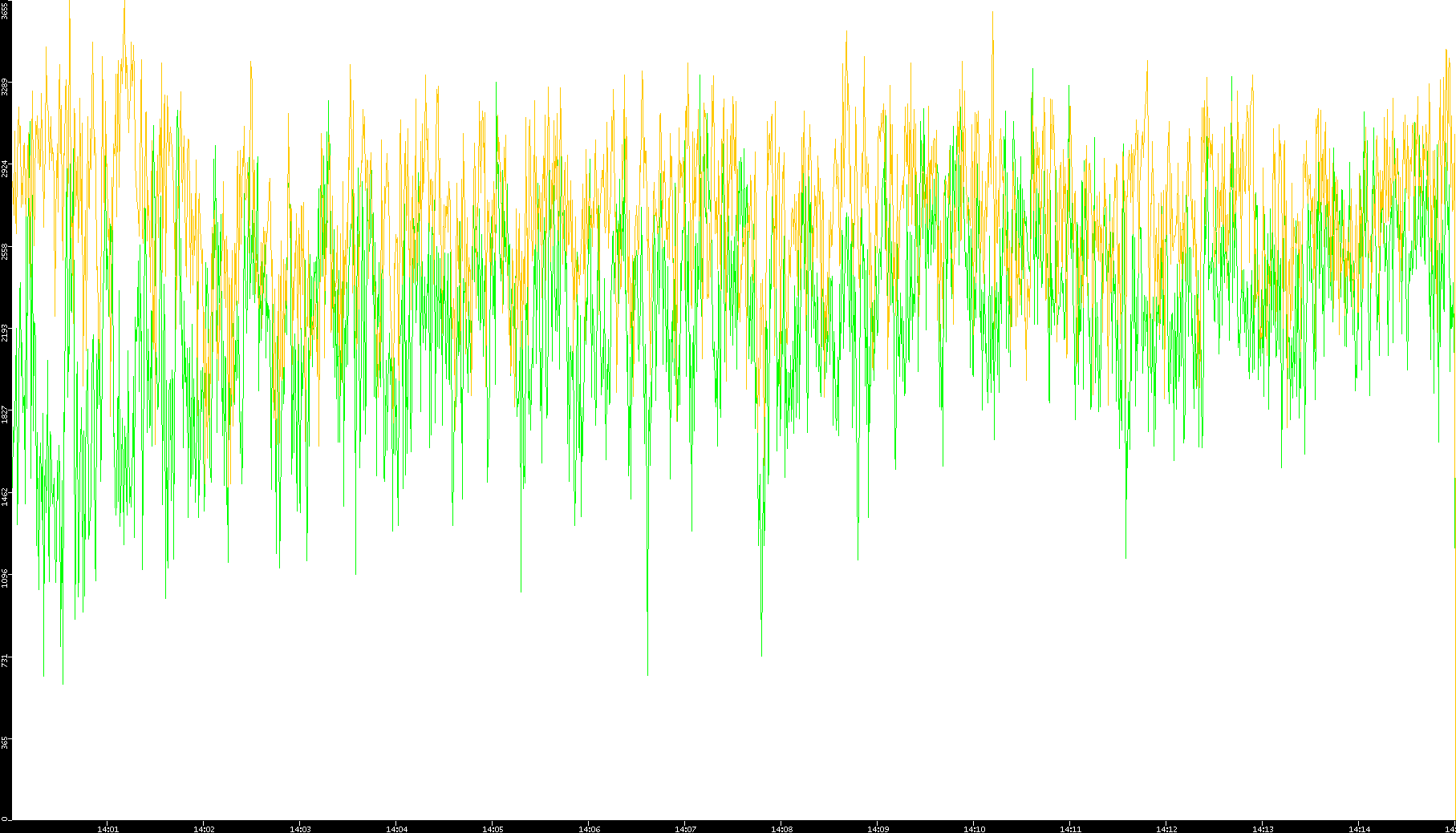Pick the 14:10 time label
This screenshot has width=1456, height=833.
[x=974, y=829]
